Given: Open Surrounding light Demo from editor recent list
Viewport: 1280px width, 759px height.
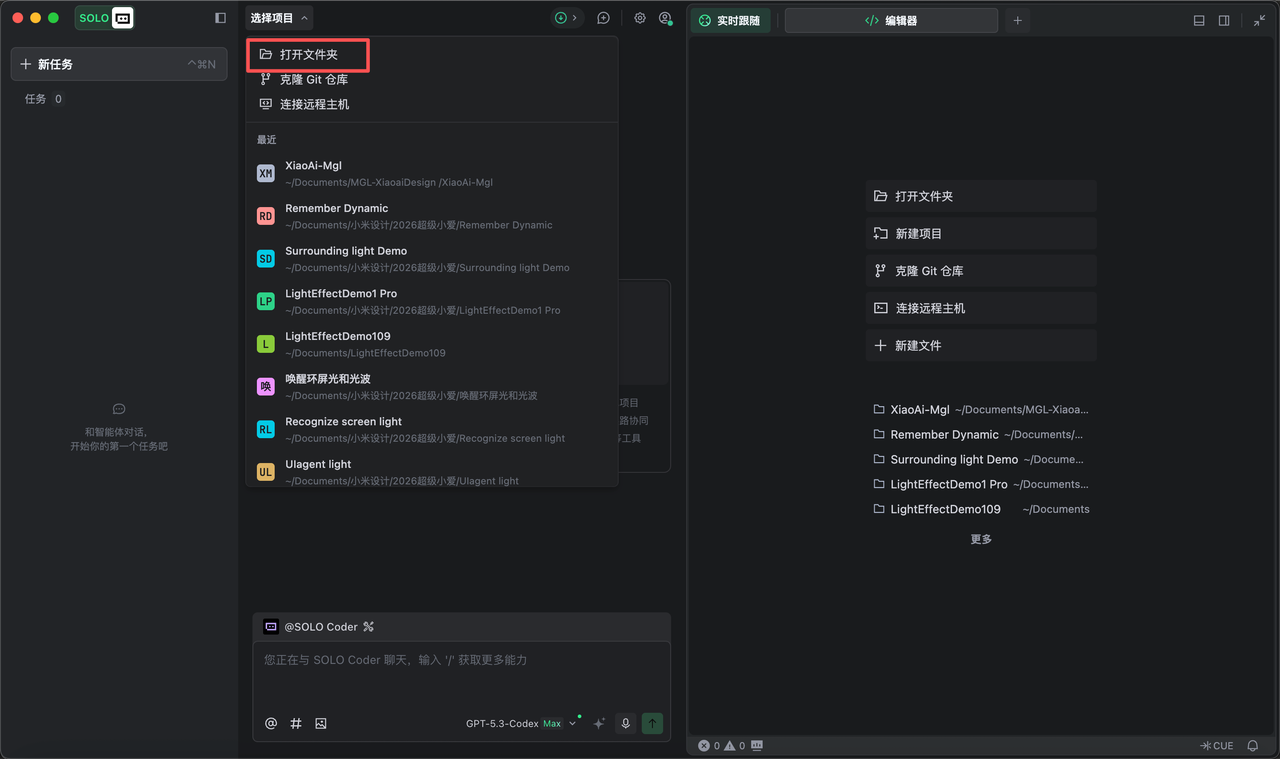Looking at the screenshot, I should point(981,459).
